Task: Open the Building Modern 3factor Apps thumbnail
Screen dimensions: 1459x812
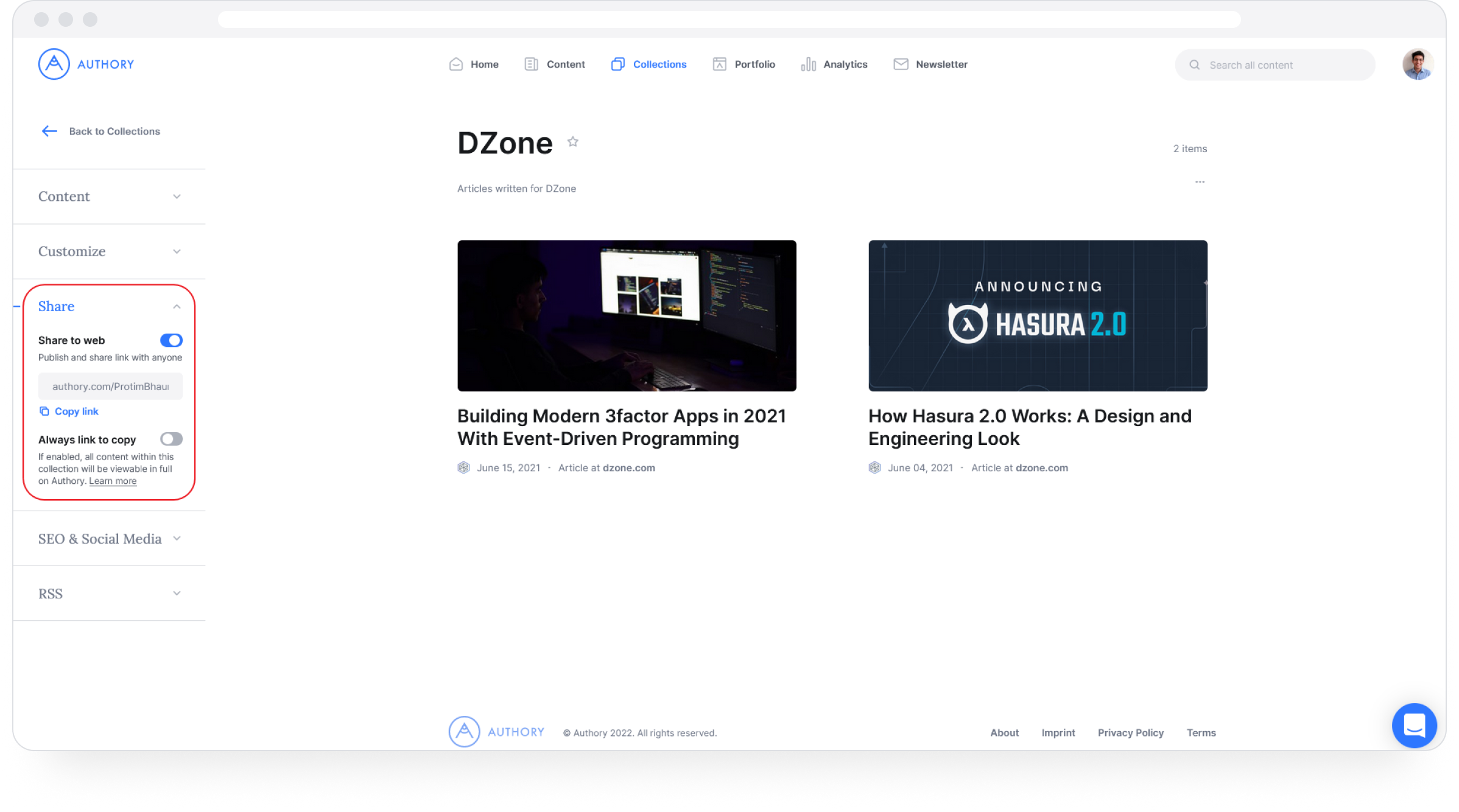Action: [627, 315]
